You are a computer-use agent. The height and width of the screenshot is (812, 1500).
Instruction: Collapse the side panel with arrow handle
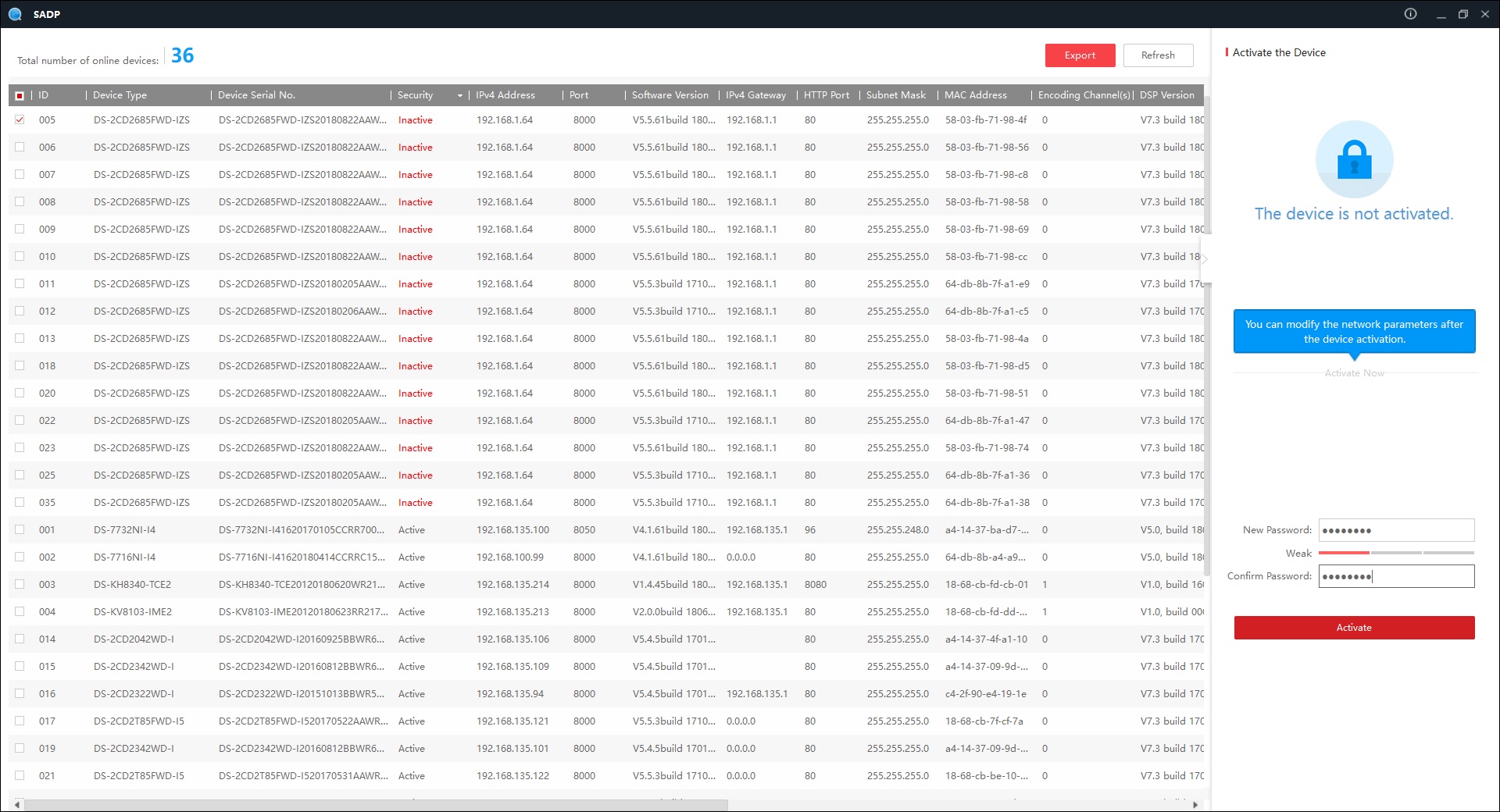coord(1205,259)
